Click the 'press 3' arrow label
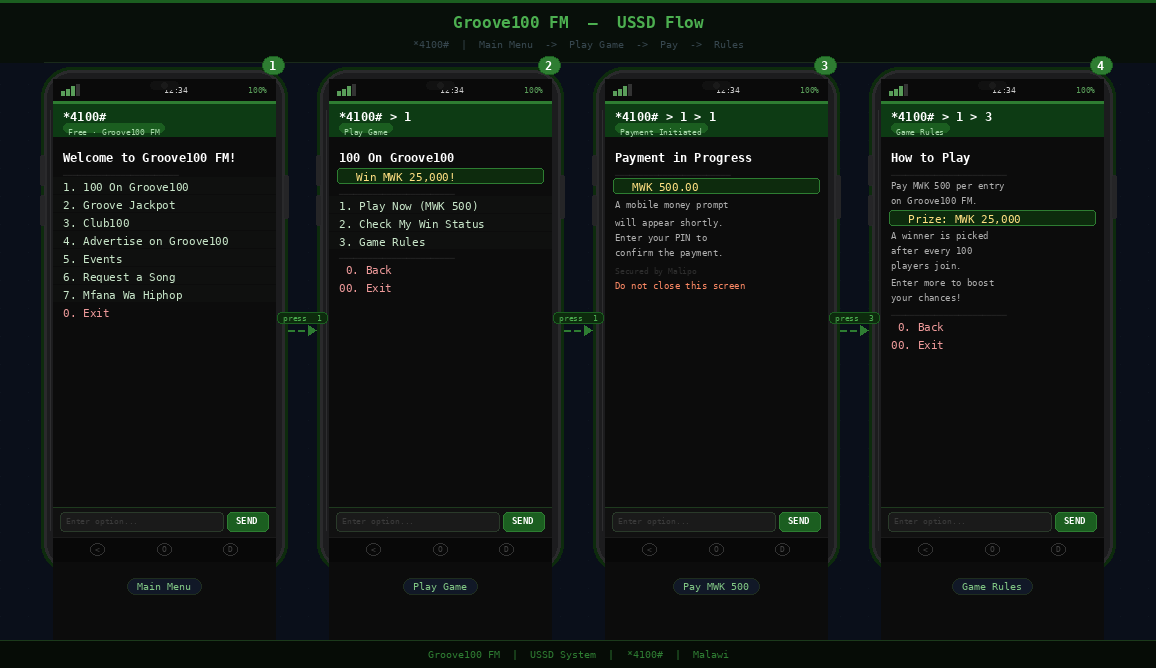 pyautogui.click(x=854, y=318)
